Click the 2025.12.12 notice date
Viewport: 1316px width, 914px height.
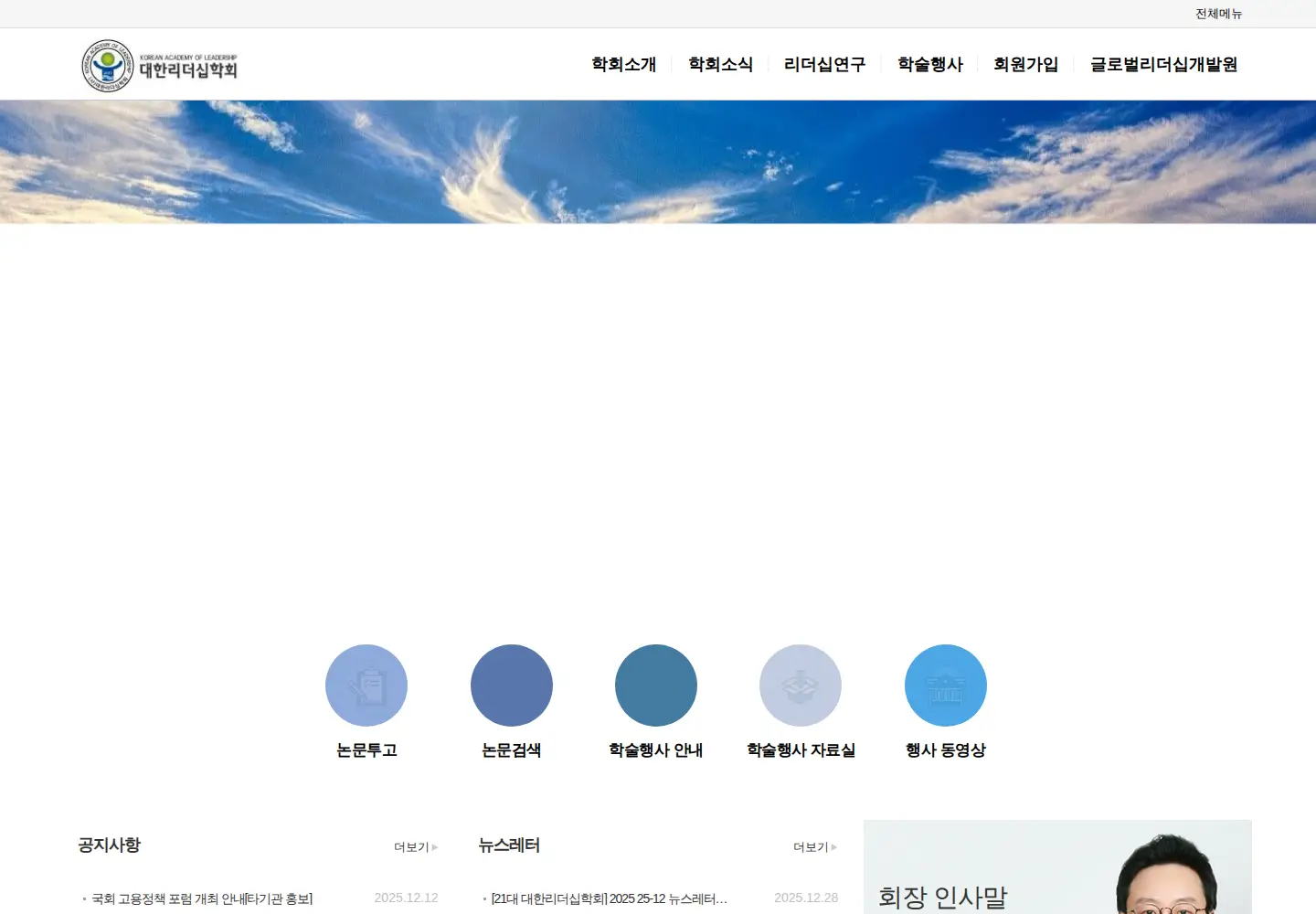click(x=406, y=898)
